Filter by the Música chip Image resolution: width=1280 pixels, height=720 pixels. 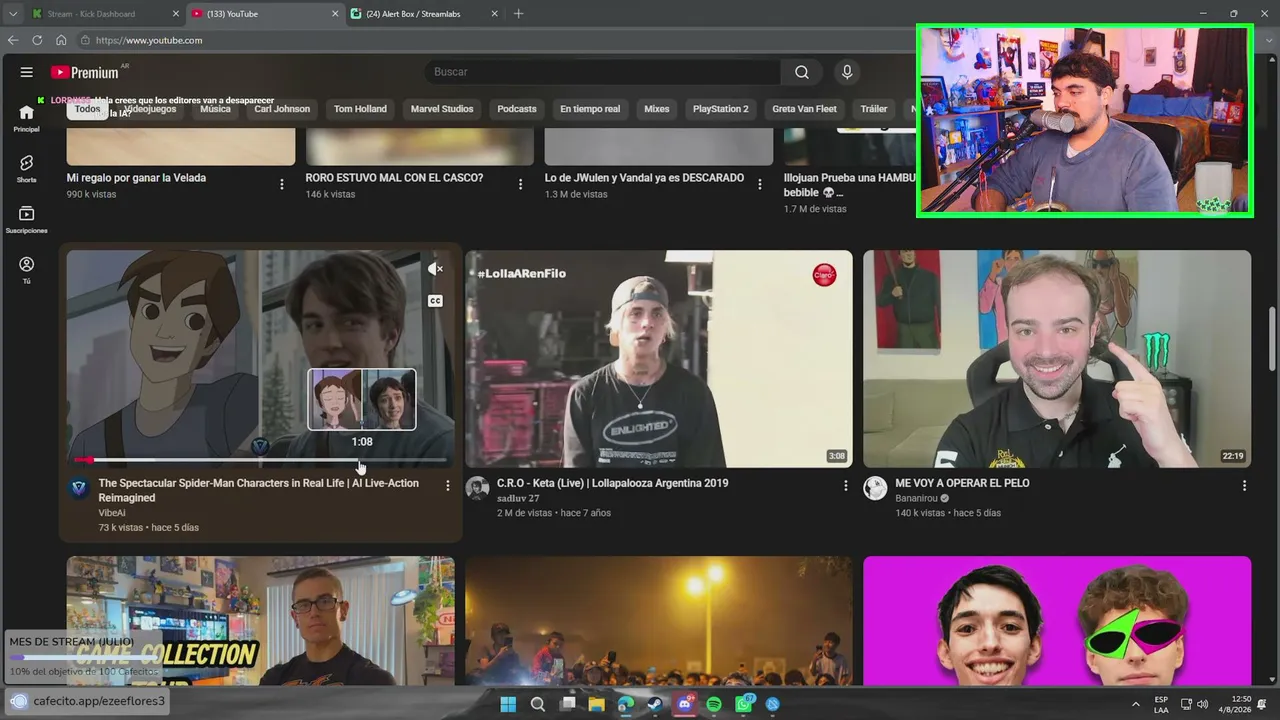[215, 109]
